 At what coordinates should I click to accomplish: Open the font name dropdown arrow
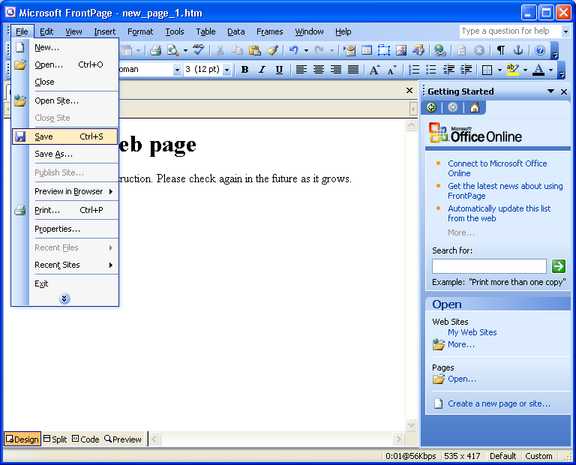[177, 69]
